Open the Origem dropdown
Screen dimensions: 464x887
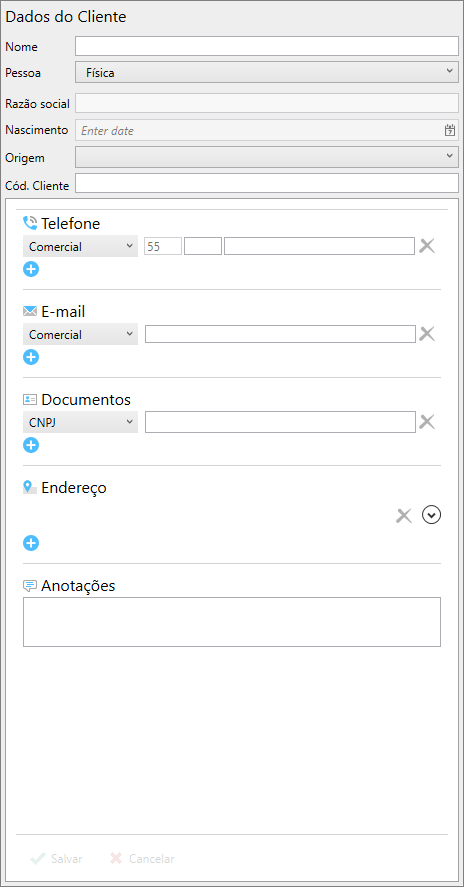(267, 157)
